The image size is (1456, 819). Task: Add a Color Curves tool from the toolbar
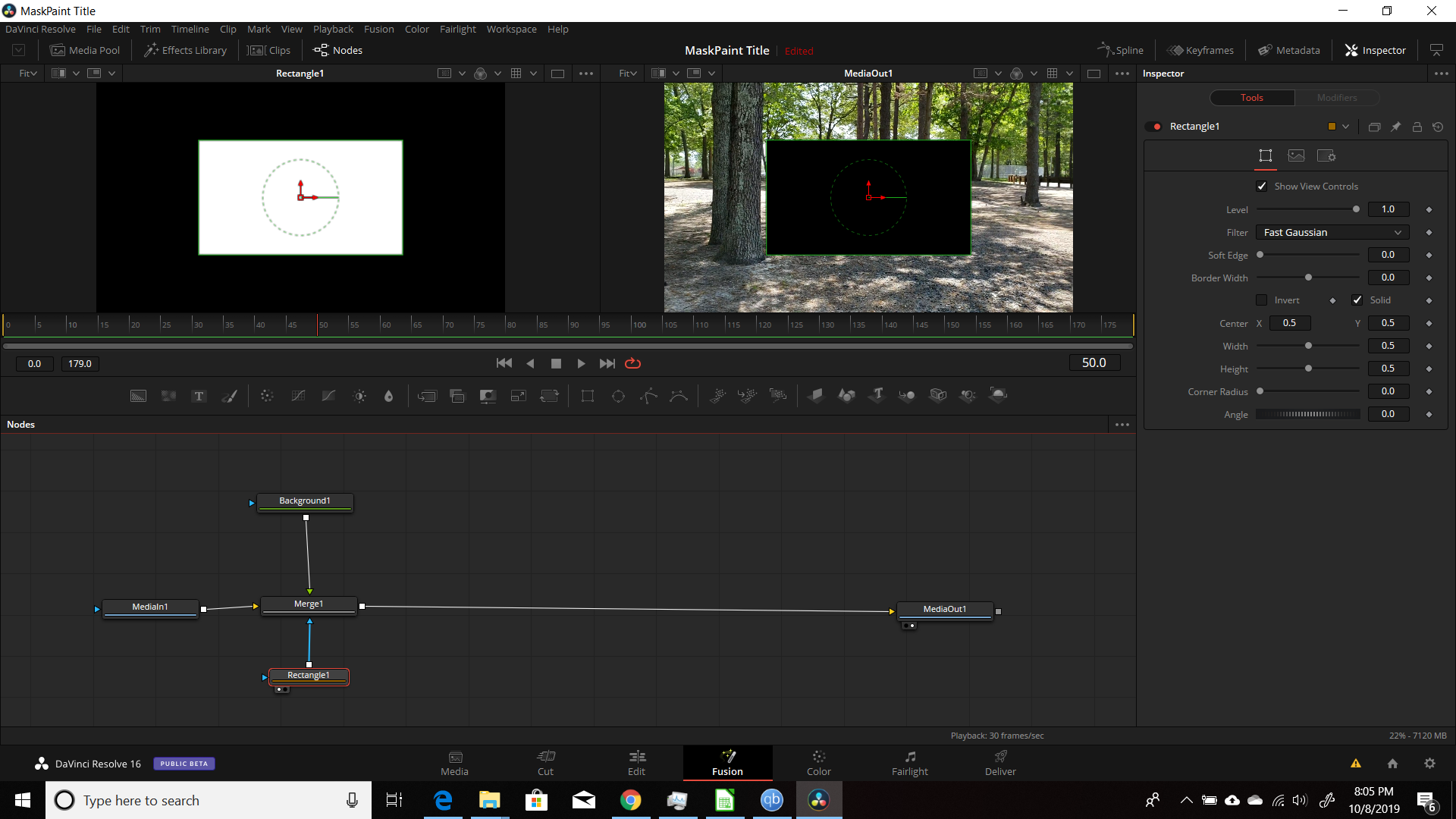[298, 396]
